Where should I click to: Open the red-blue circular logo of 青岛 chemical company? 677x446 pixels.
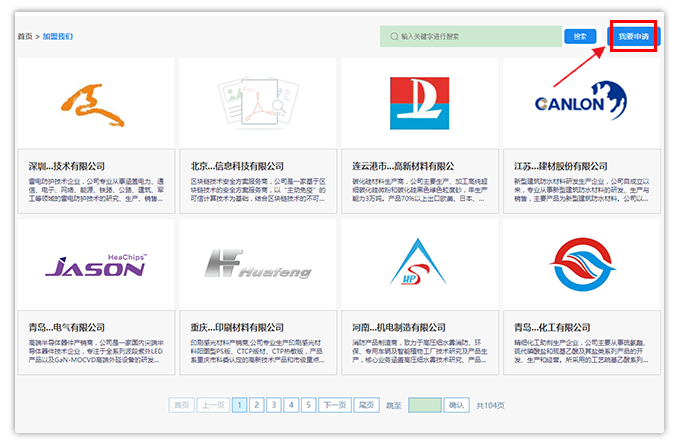[x=582, y=264]
